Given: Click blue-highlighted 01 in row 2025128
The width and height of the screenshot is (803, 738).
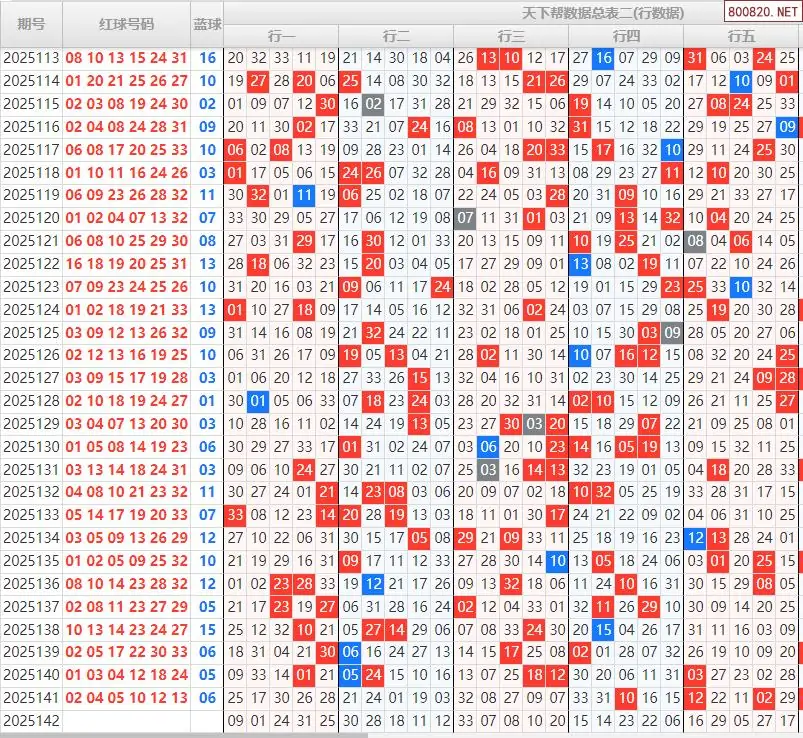Looking at the screenshot, I should tap(258, 400).
